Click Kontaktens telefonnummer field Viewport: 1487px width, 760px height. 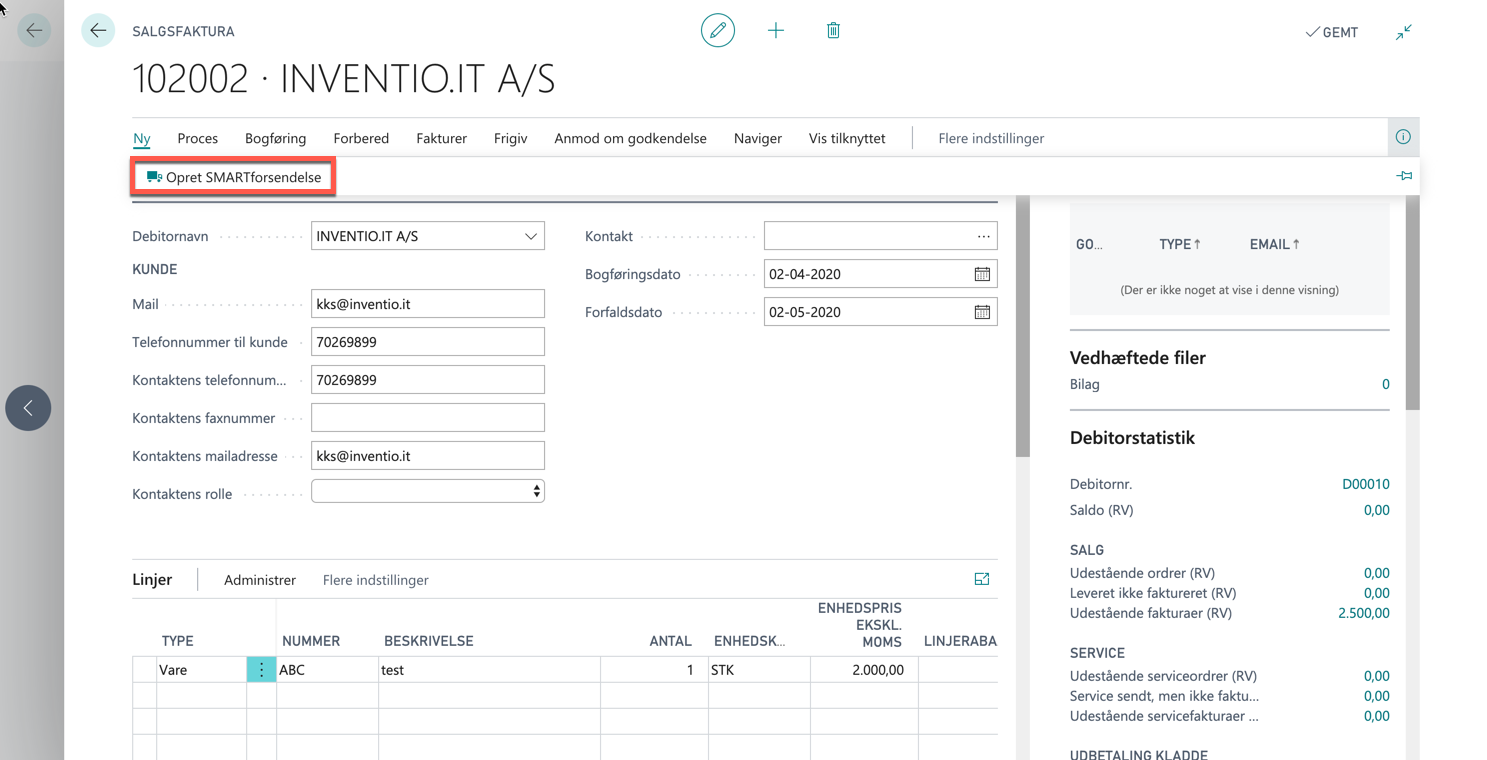tap(428, 380)
